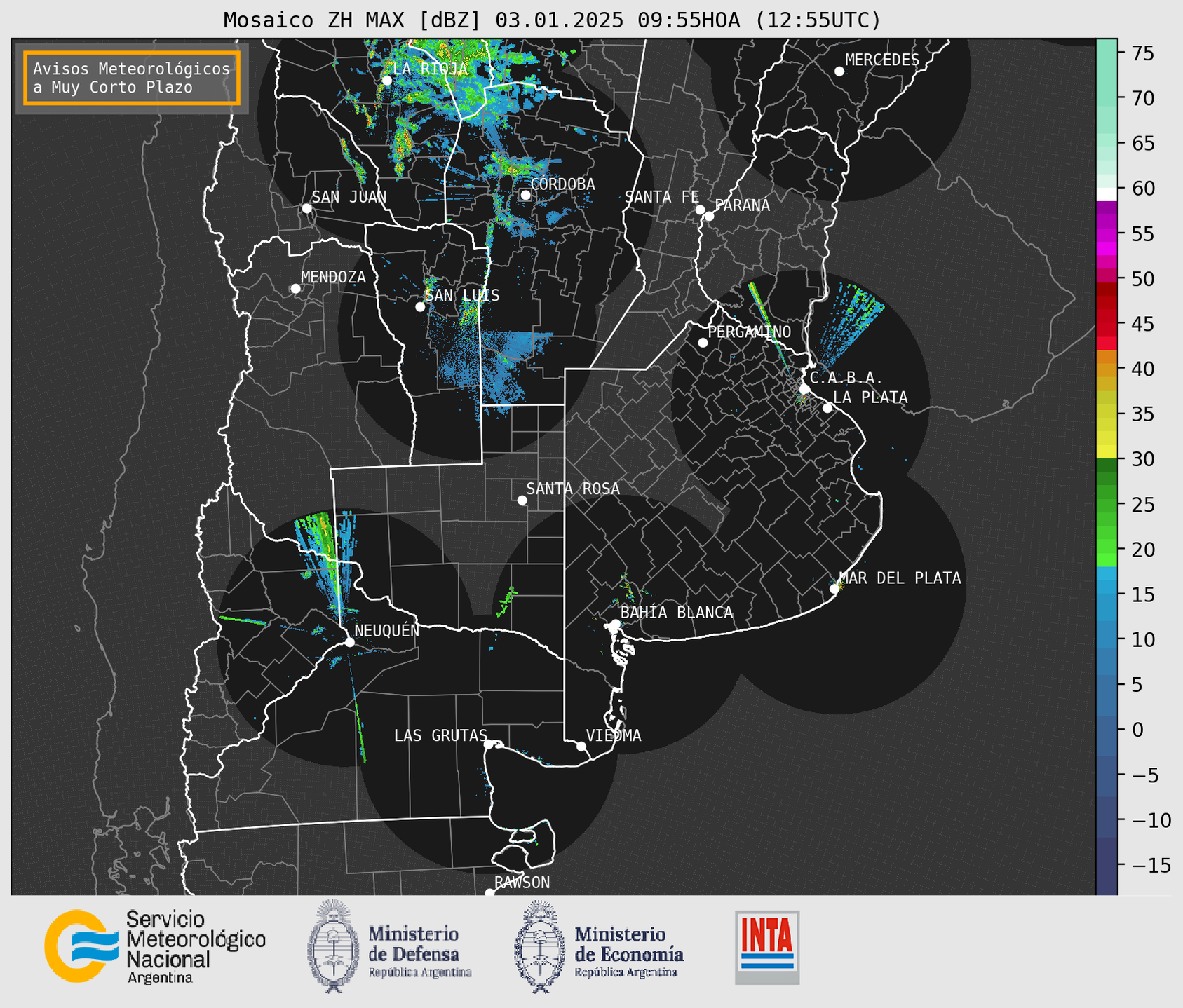Click the MERCEDES city marker dot
Image resolution: width=1183 pixels, height=1008 pixels.
pyautogui.click(x=839, y=71)
